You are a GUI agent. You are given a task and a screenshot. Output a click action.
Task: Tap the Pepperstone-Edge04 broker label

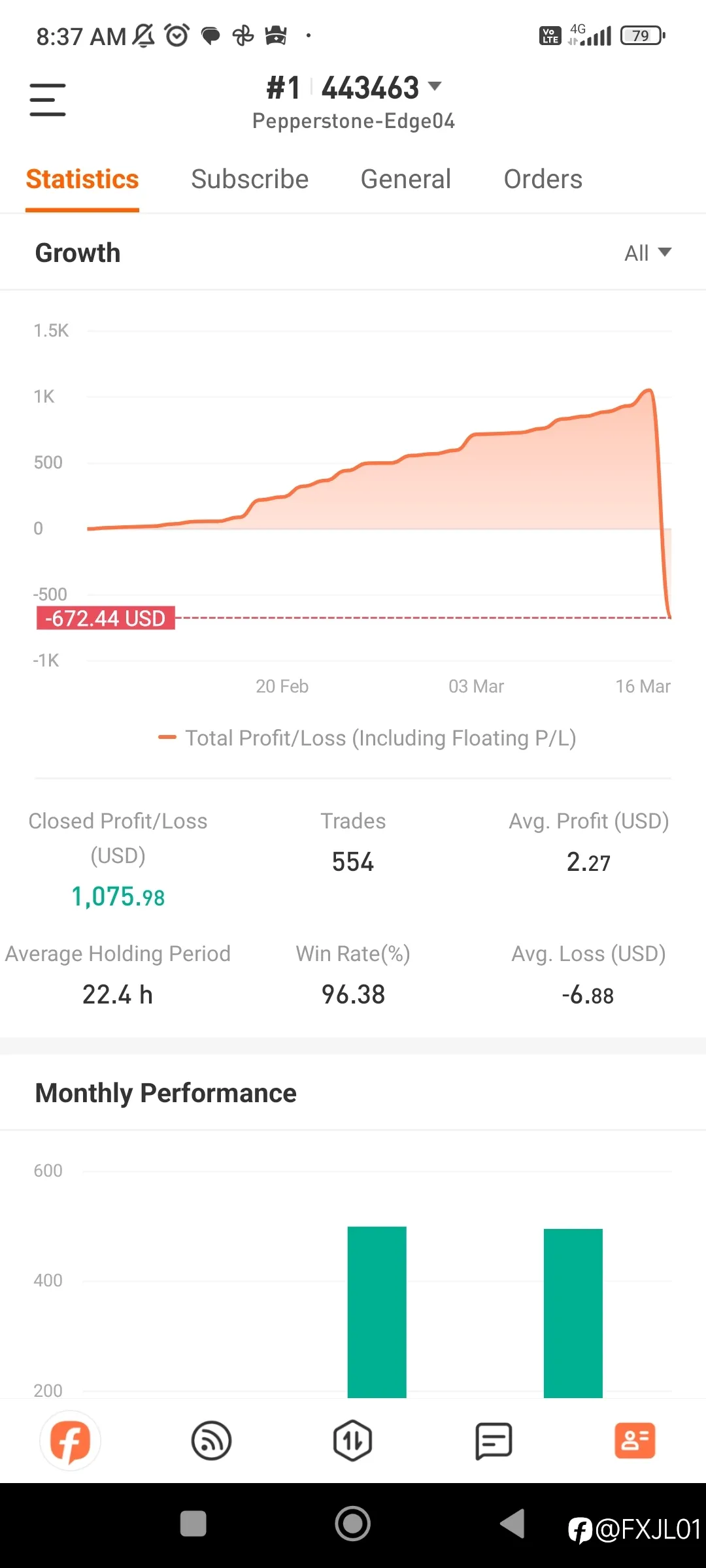(354, 121)
